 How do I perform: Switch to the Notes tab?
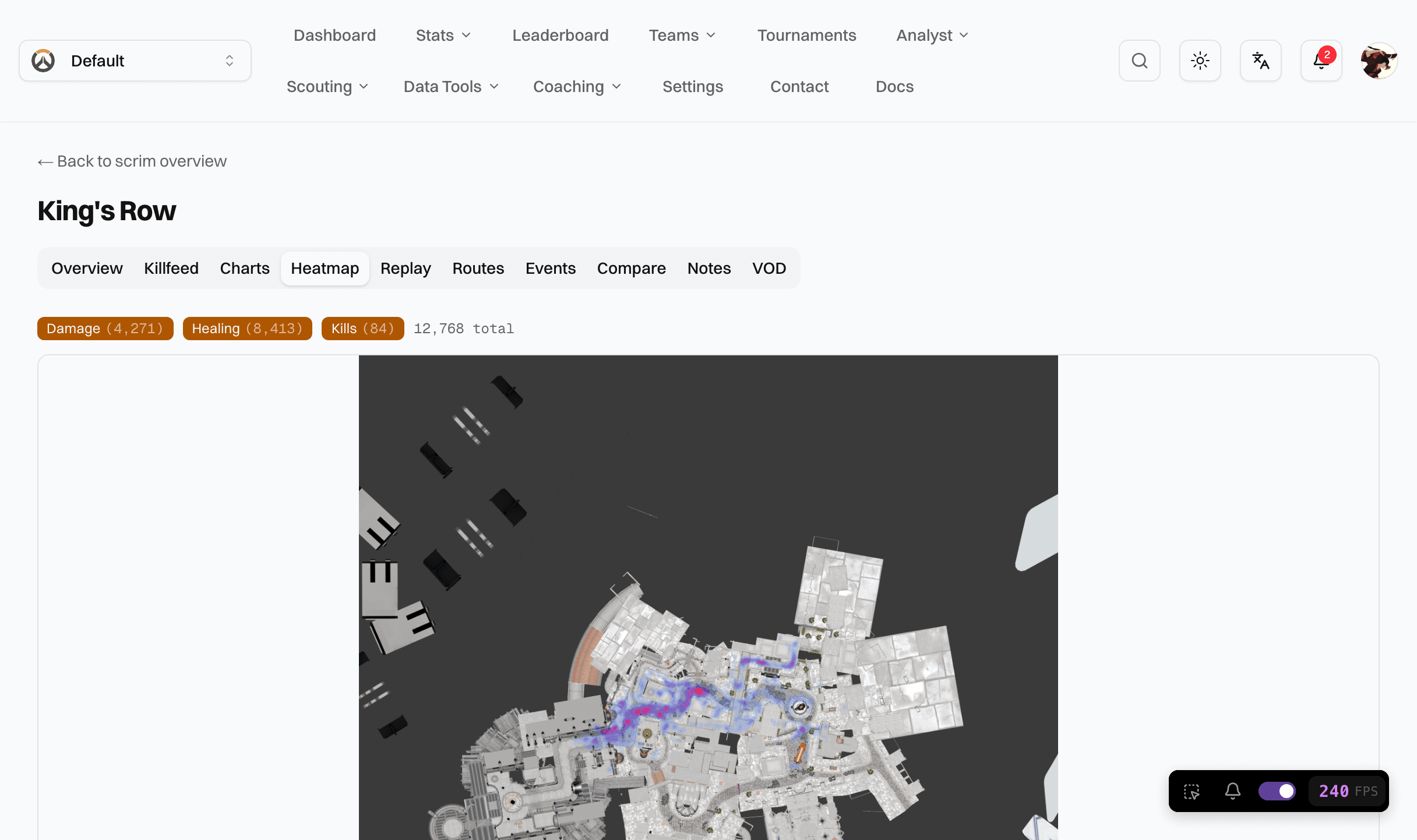pos(708,269)
